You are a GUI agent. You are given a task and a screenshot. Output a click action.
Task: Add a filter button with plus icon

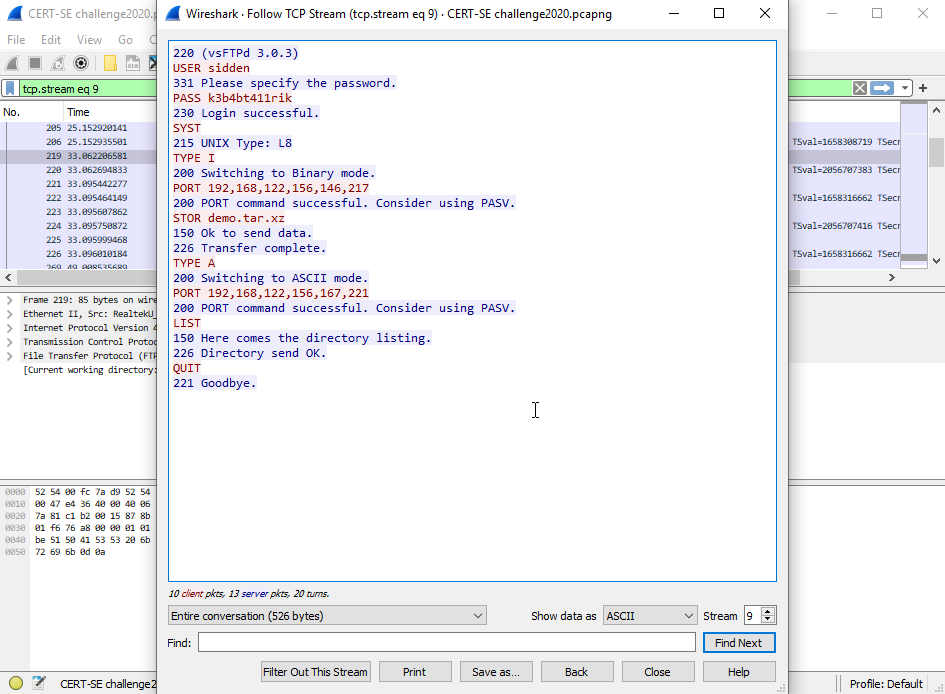[923, 89]
